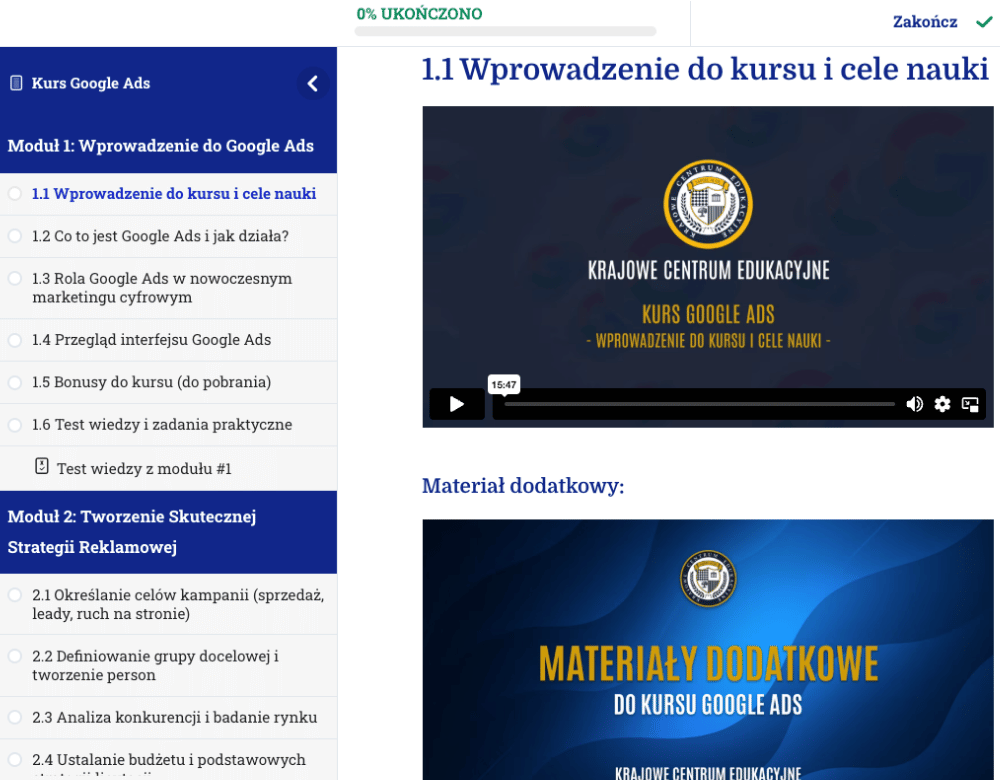Image resolution: width=1000 pixels, height=780 pixels.
Task: Click the green checkmark beside Zakończ
Action: (984, 22)
